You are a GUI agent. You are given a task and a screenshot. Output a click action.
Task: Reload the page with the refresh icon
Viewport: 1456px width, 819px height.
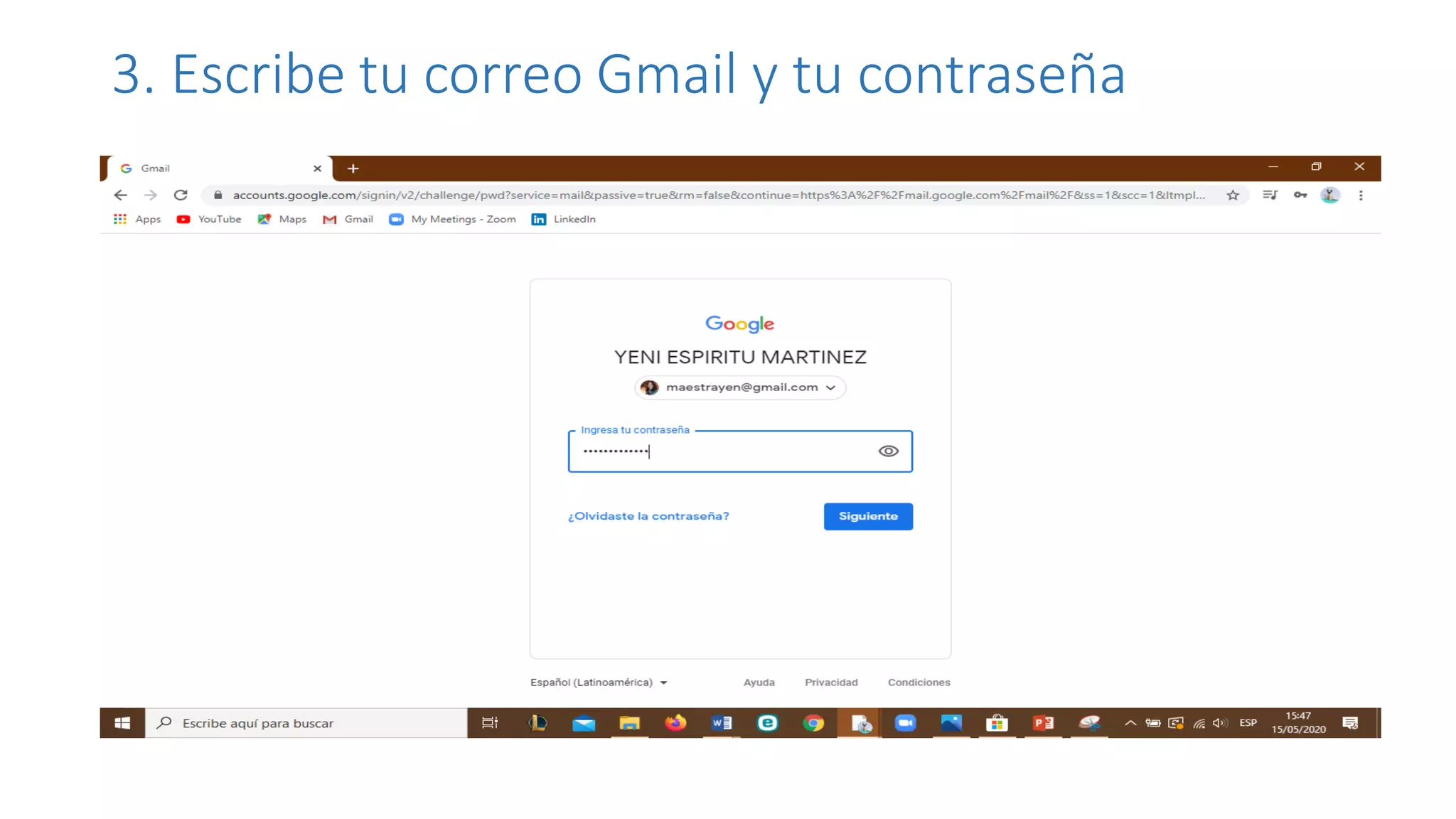[x=181, y=195]
